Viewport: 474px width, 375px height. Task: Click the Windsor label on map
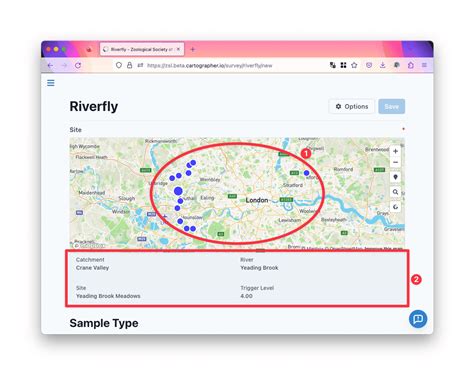[x=121, y=211]
